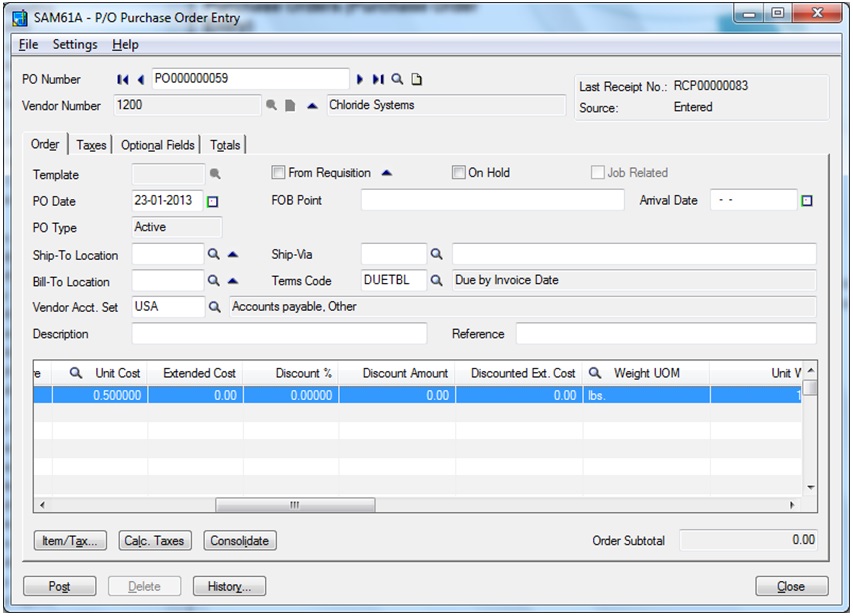Click the Post button
Image resolution: width=853 pixels, height=616 pixels.
pyautogui.click(x=59, y=586)
